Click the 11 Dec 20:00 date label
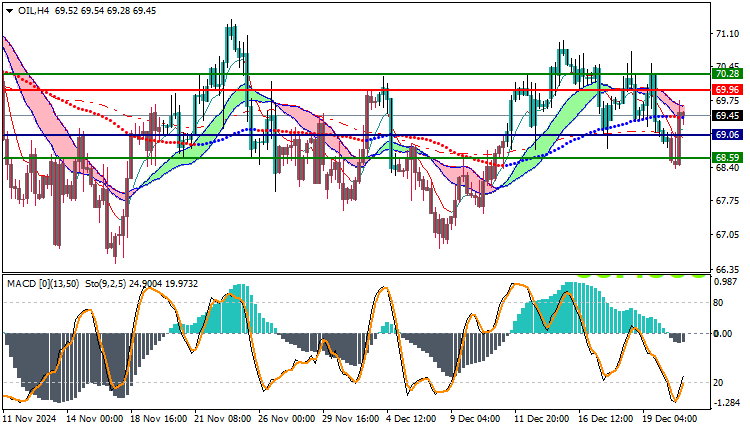The width and height of the screenshot is (750, 430). click(x=542, y=419)
